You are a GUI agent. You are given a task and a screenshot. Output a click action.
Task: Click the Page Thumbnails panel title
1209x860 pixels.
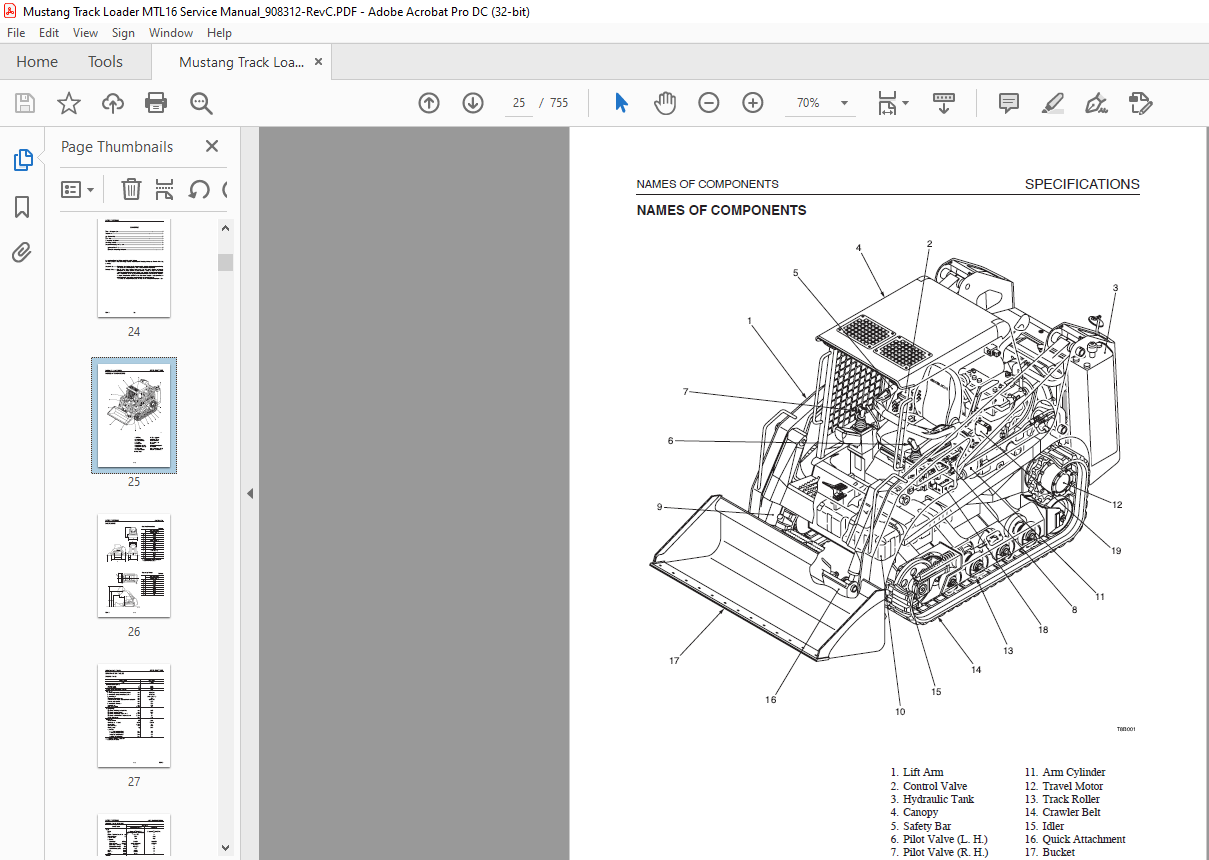117,146
